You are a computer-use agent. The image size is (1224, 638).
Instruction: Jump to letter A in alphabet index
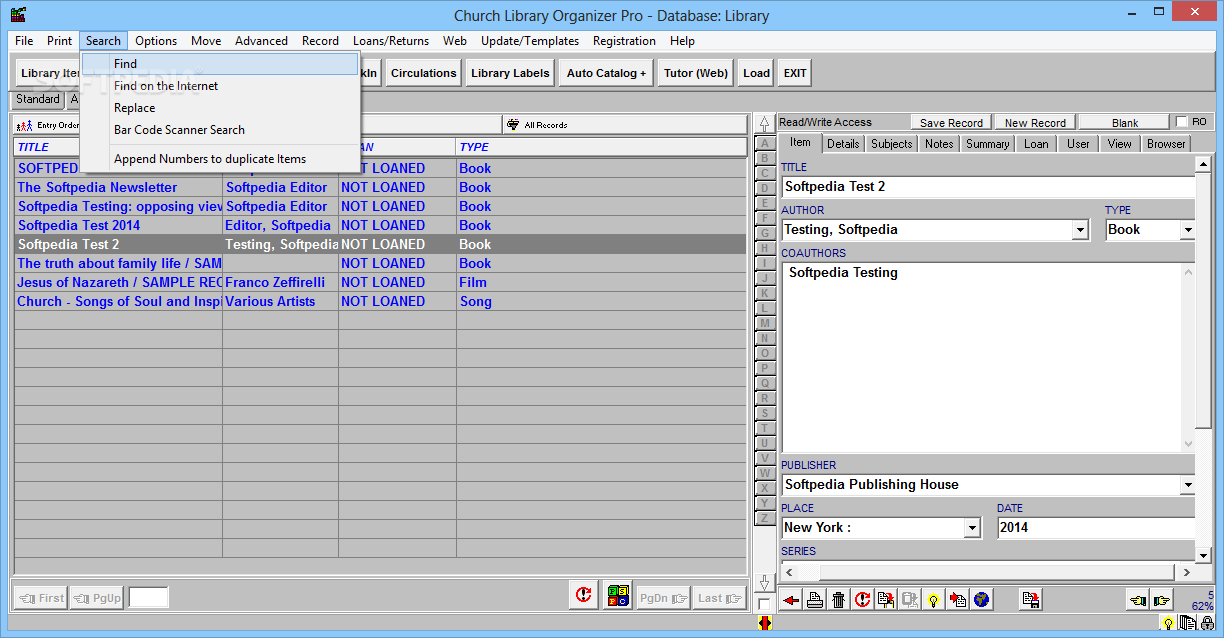765,143
